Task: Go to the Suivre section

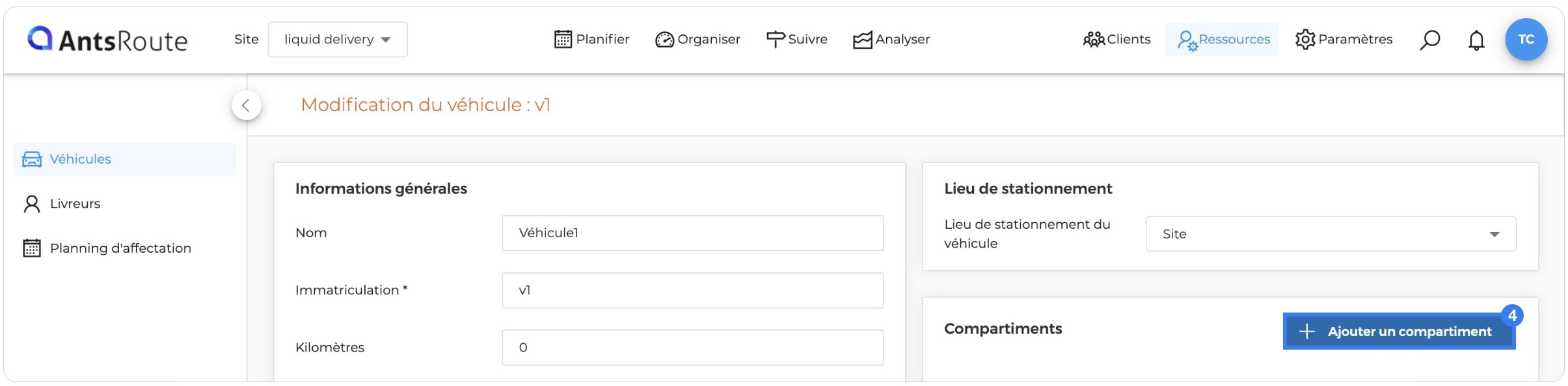Action: pyautogui.click(x=796, y=40)
